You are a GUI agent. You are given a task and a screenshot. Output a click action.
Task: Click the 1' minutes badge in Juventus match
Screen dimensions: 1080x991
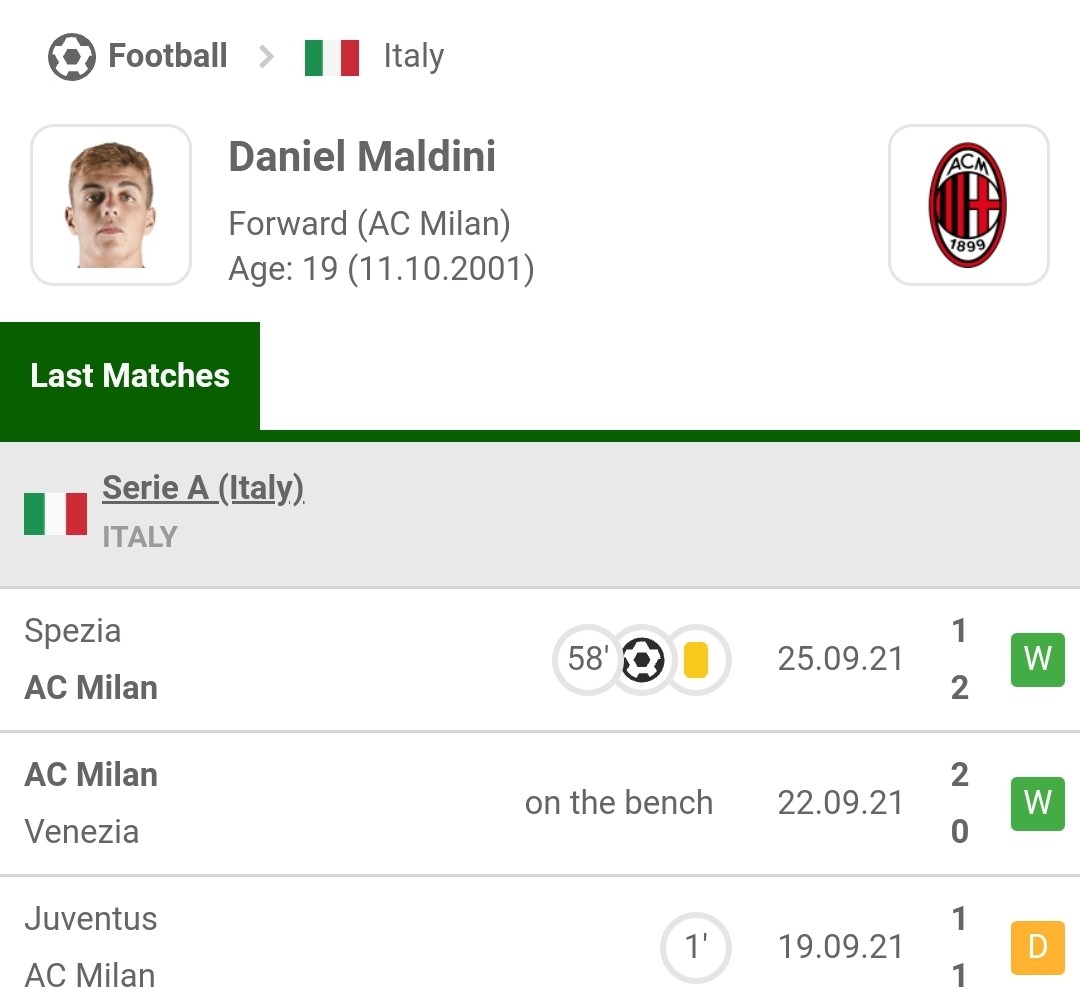click(696, 948)
